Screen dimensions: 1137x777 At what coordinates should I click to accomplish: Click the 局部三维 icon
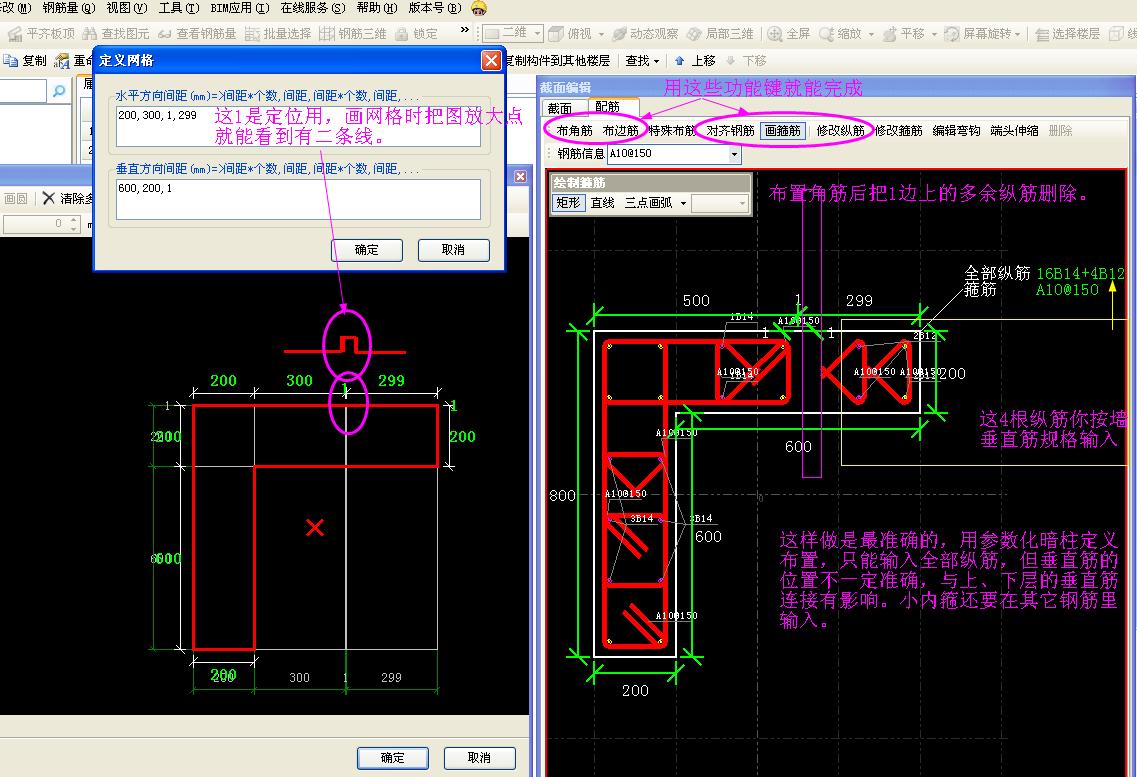(x=694, y=33)
